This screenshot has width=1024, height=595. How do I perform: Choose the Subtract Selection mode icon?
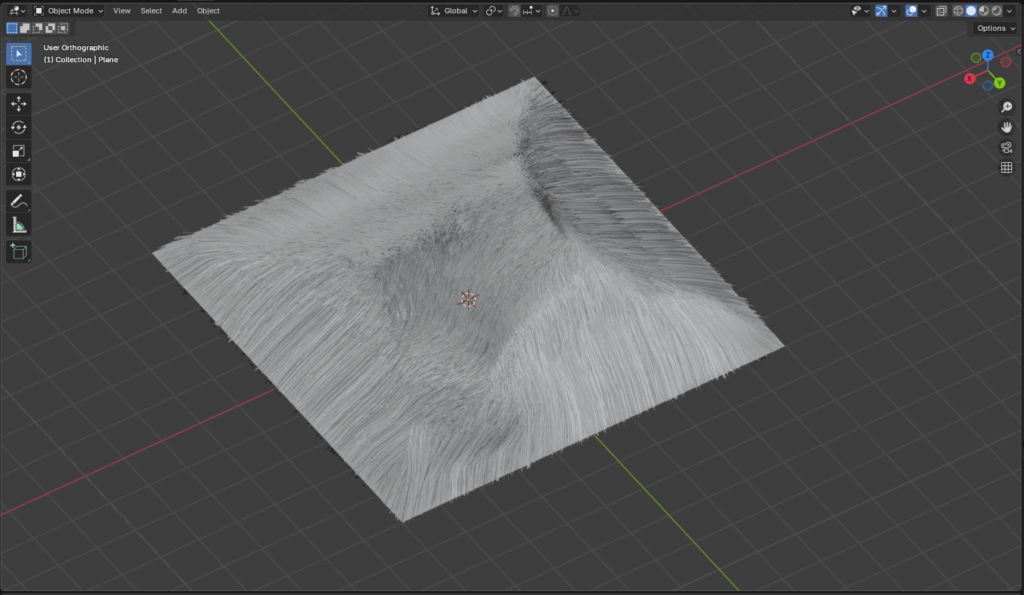coord(37,28)
